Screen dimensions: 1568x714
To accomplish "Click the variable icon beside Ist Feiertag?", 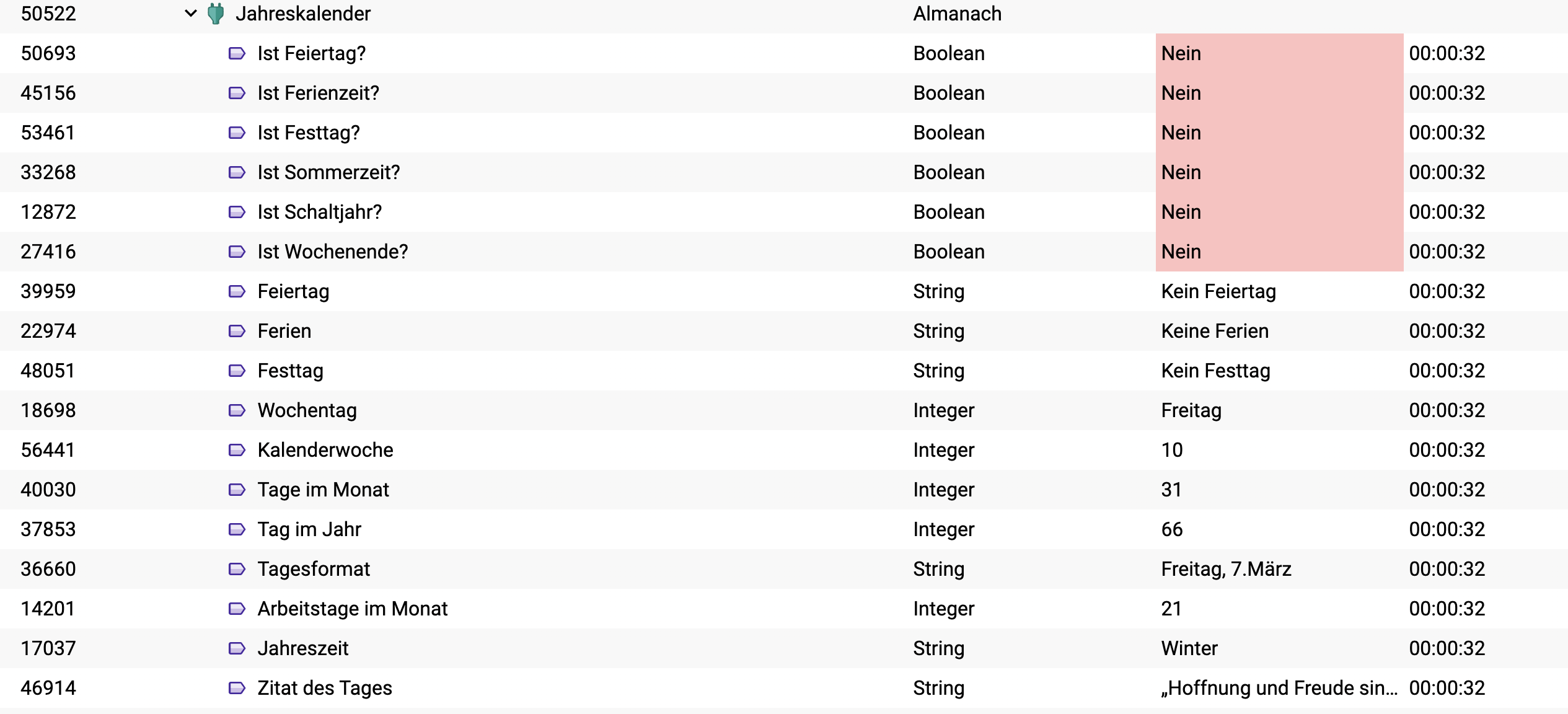I will (237, 53).
